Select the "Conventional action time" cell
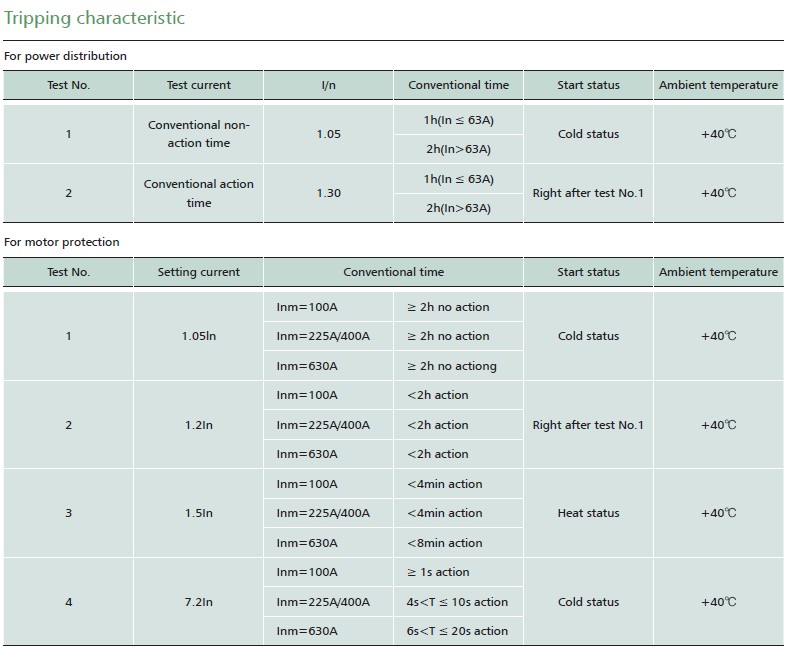 199,193
